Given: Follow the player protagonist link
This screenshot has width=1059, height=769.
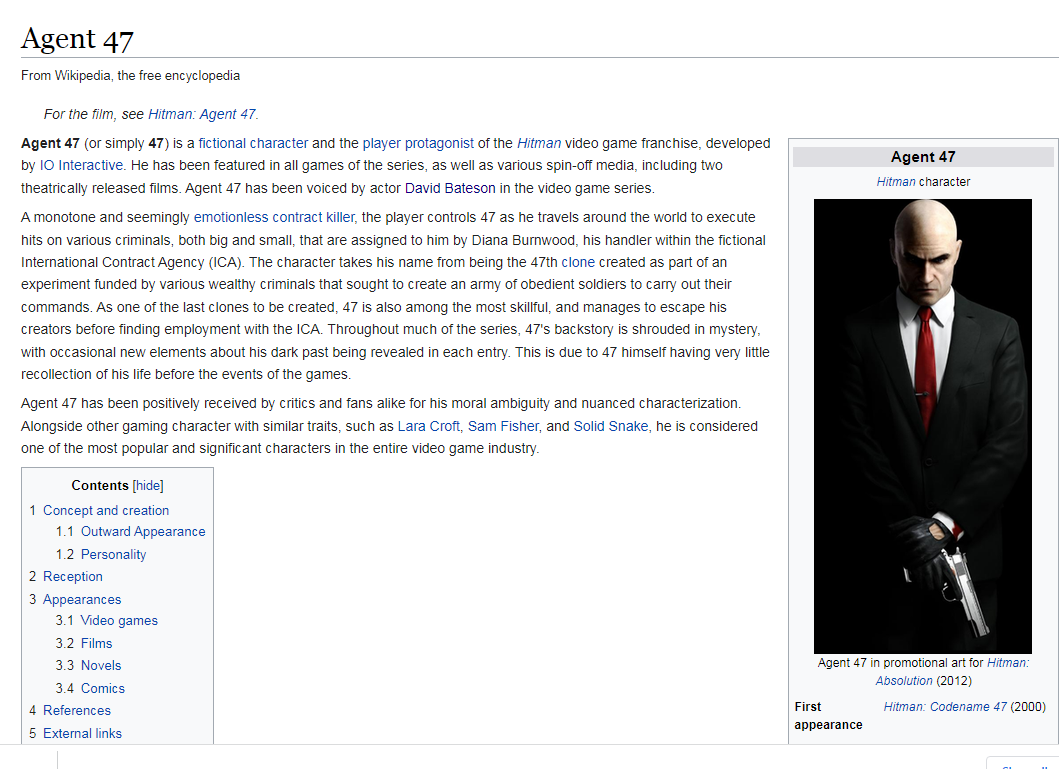Looking at the screenshot, I should [418, 143].
